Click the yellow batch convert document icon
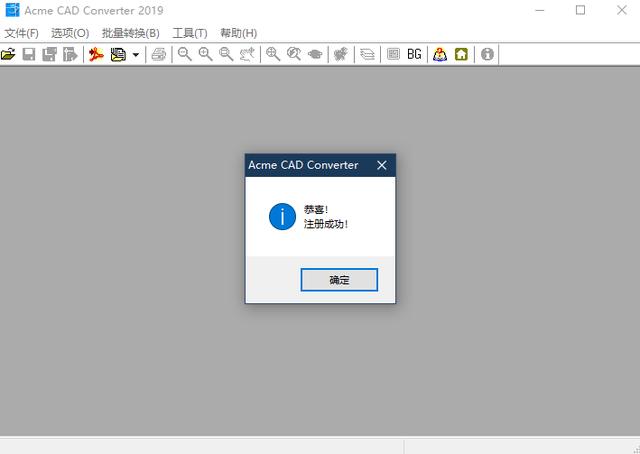Image resolution: width=640 pixels, height=454 pixels. pos(118,54)
